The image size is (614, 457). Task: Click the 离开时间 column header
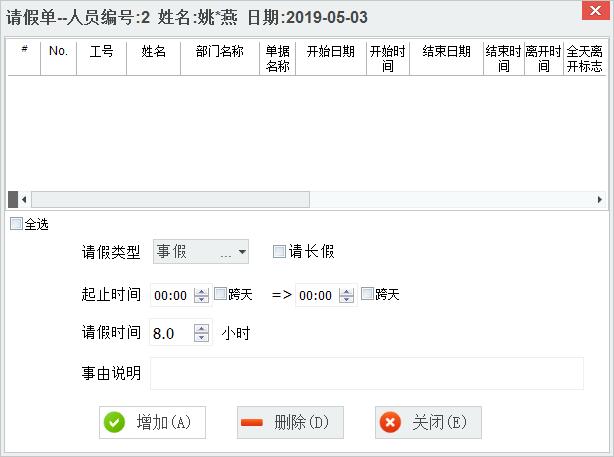[x=544, y=58]
